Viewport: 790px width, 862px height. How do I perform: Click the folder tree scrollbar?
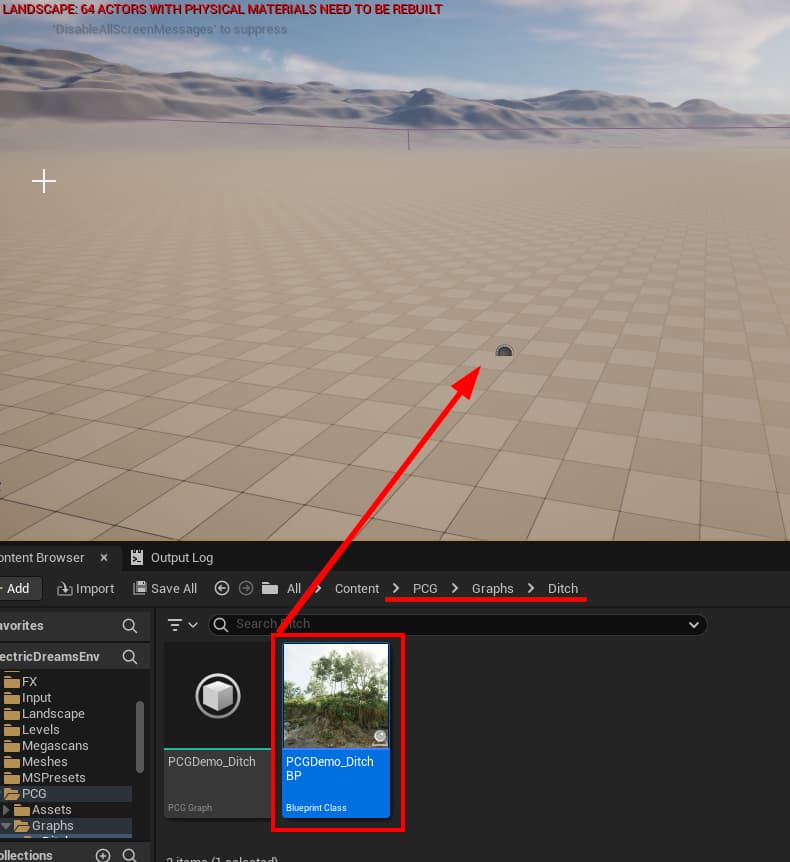point(140,737)
